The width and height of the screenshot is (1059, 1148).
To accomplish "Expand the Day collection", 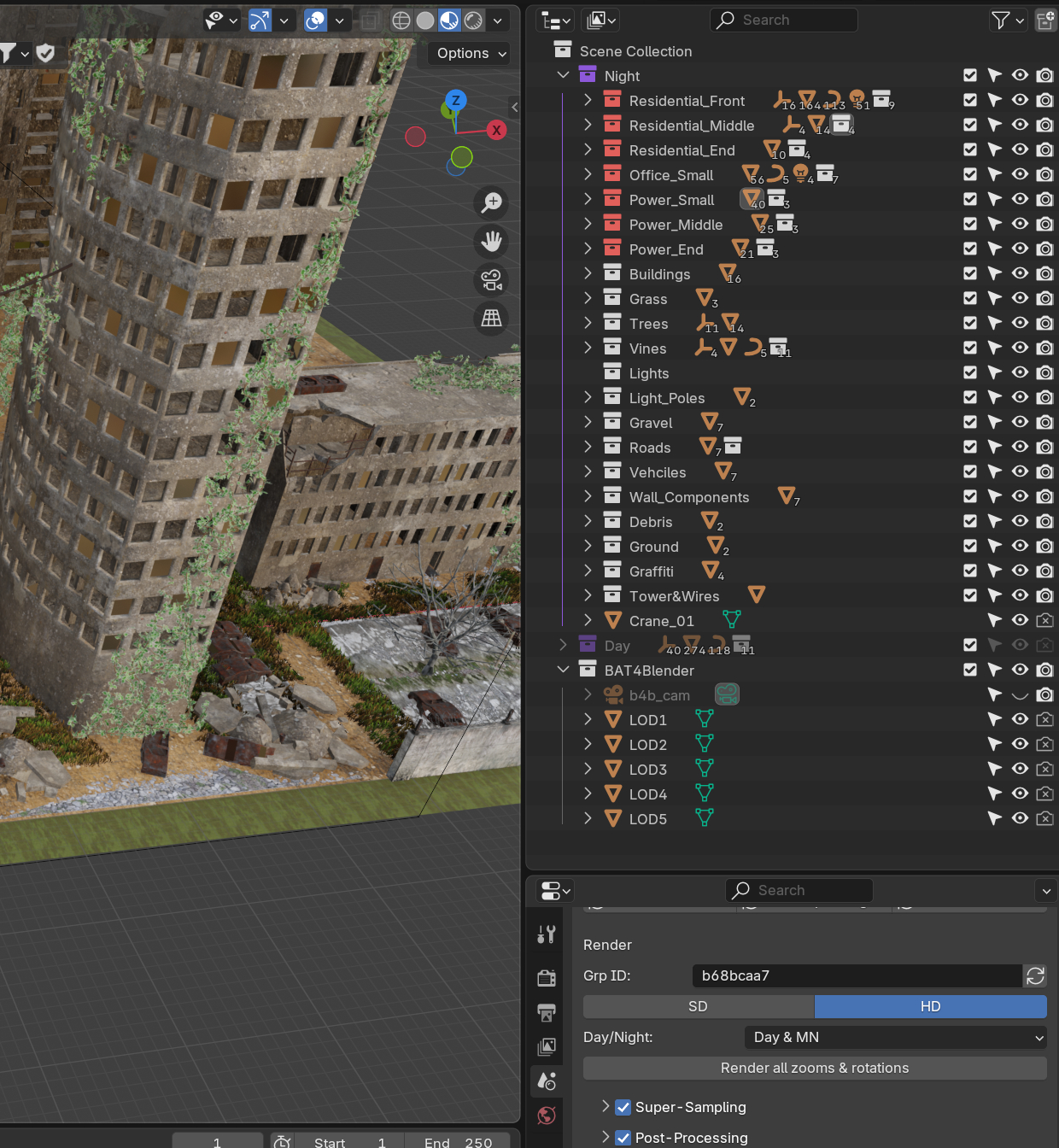I will click(x=563, y=645).
